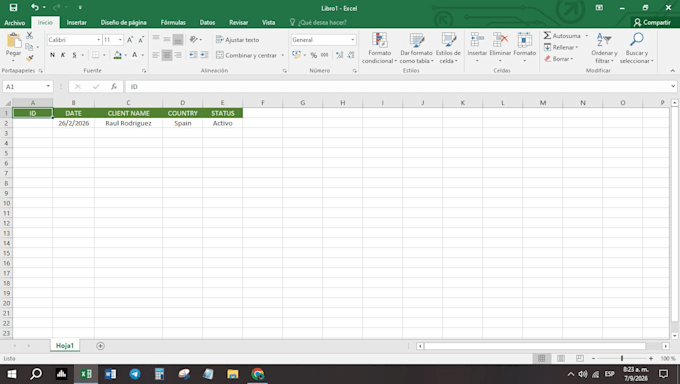Open Combinar y centrar dropdown arrow
Screen dimensions: 680x384
coord(283,56)
